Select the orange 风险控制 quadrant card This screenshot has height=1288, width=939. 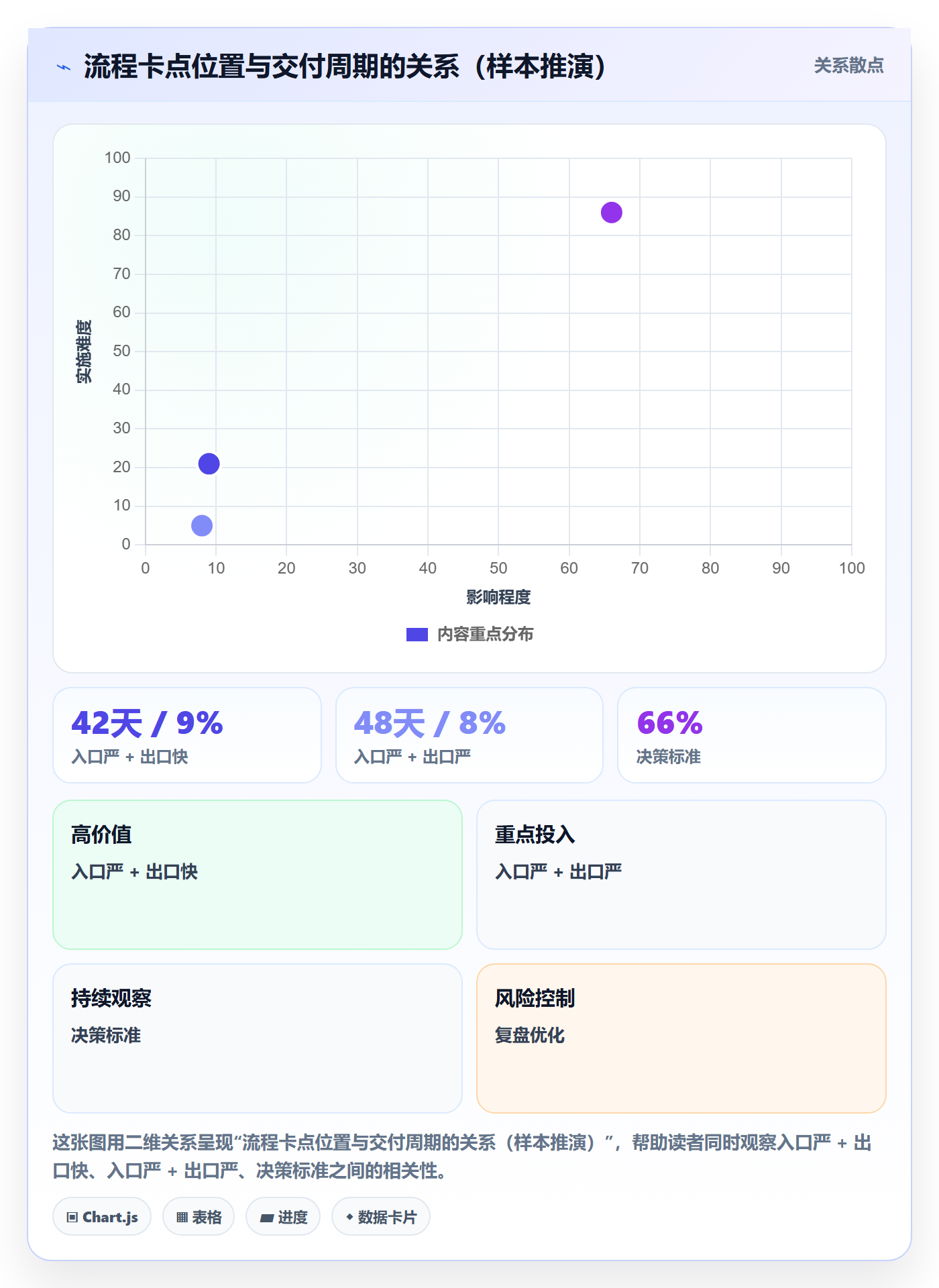(681, 1038)
